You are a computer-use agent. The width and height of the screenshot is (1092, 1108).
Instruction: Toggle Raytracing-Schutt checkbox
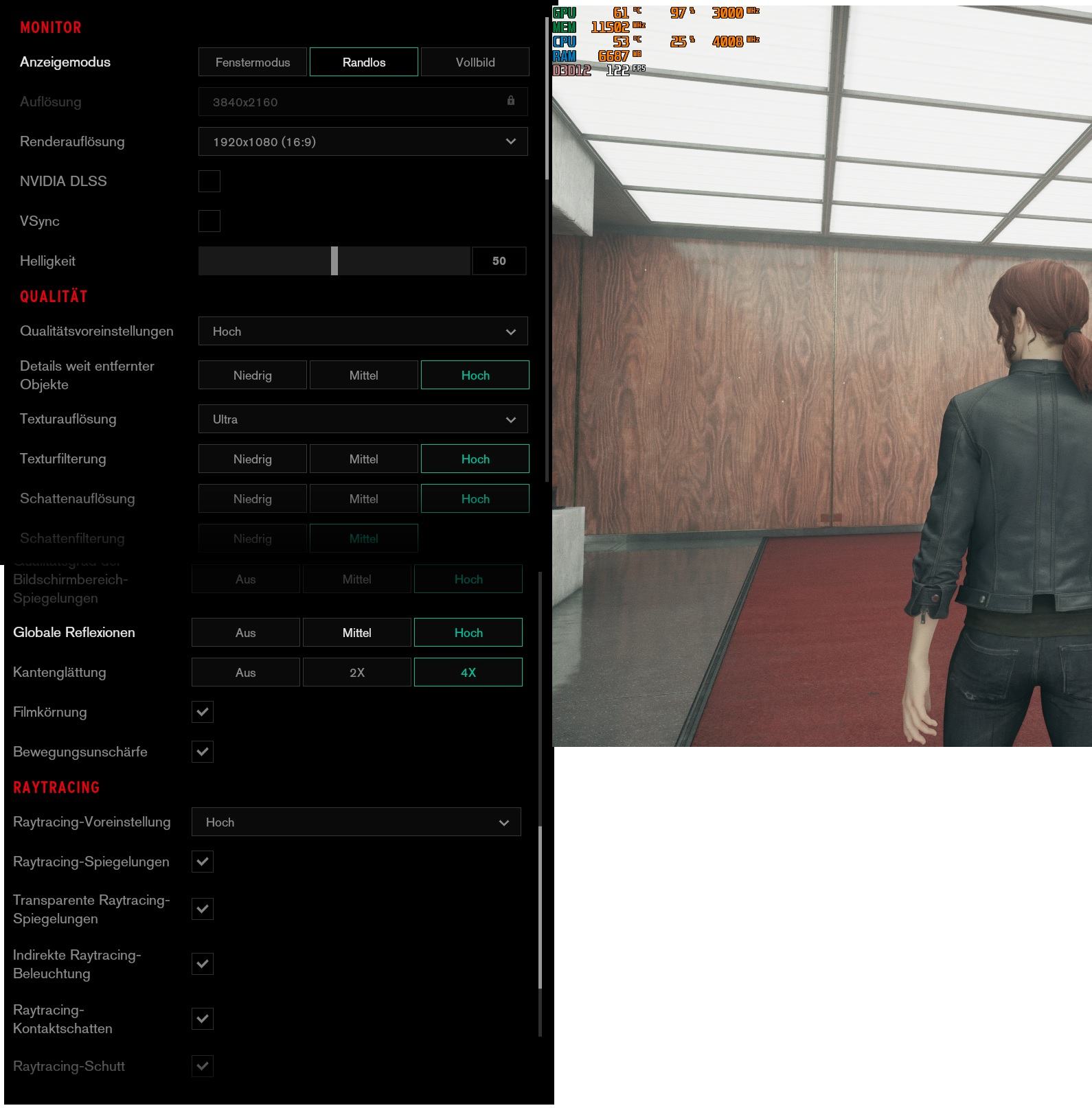point(203,1066)
